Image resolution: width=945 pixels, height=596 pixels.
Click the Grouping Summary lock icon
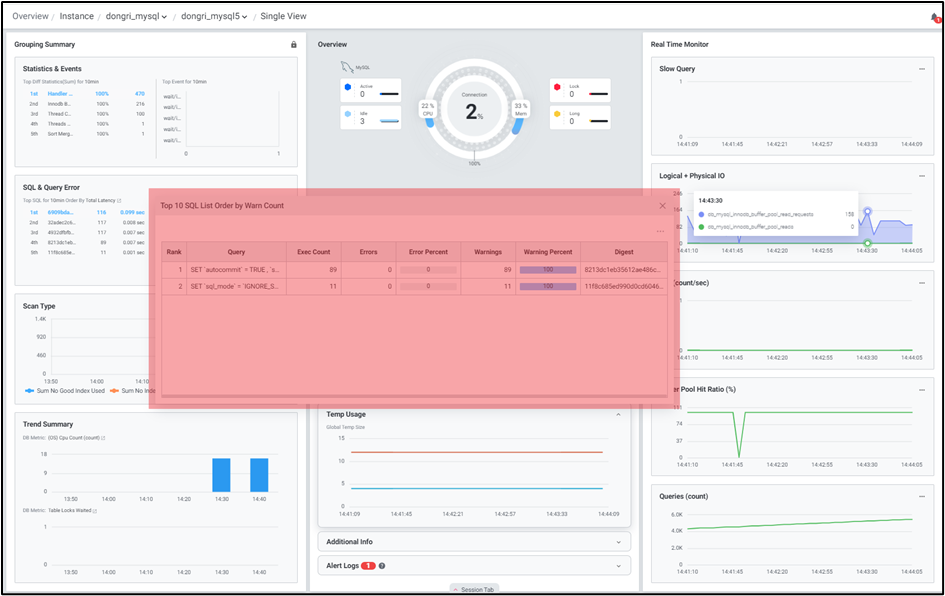coord(293,44)
